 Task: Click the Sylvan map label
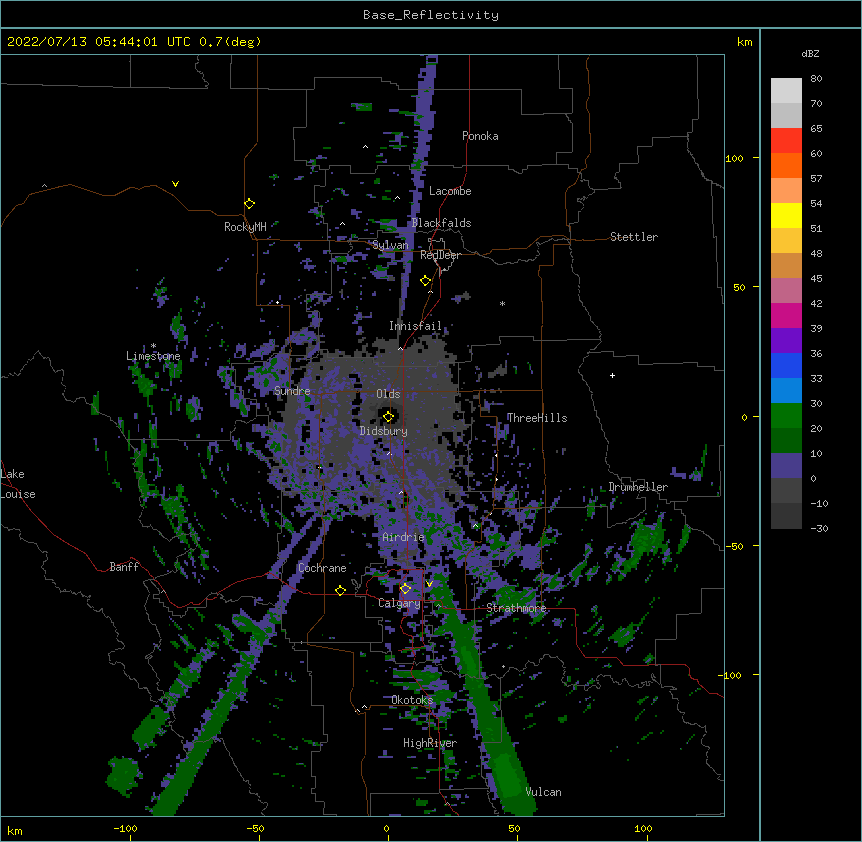(390, 245)
